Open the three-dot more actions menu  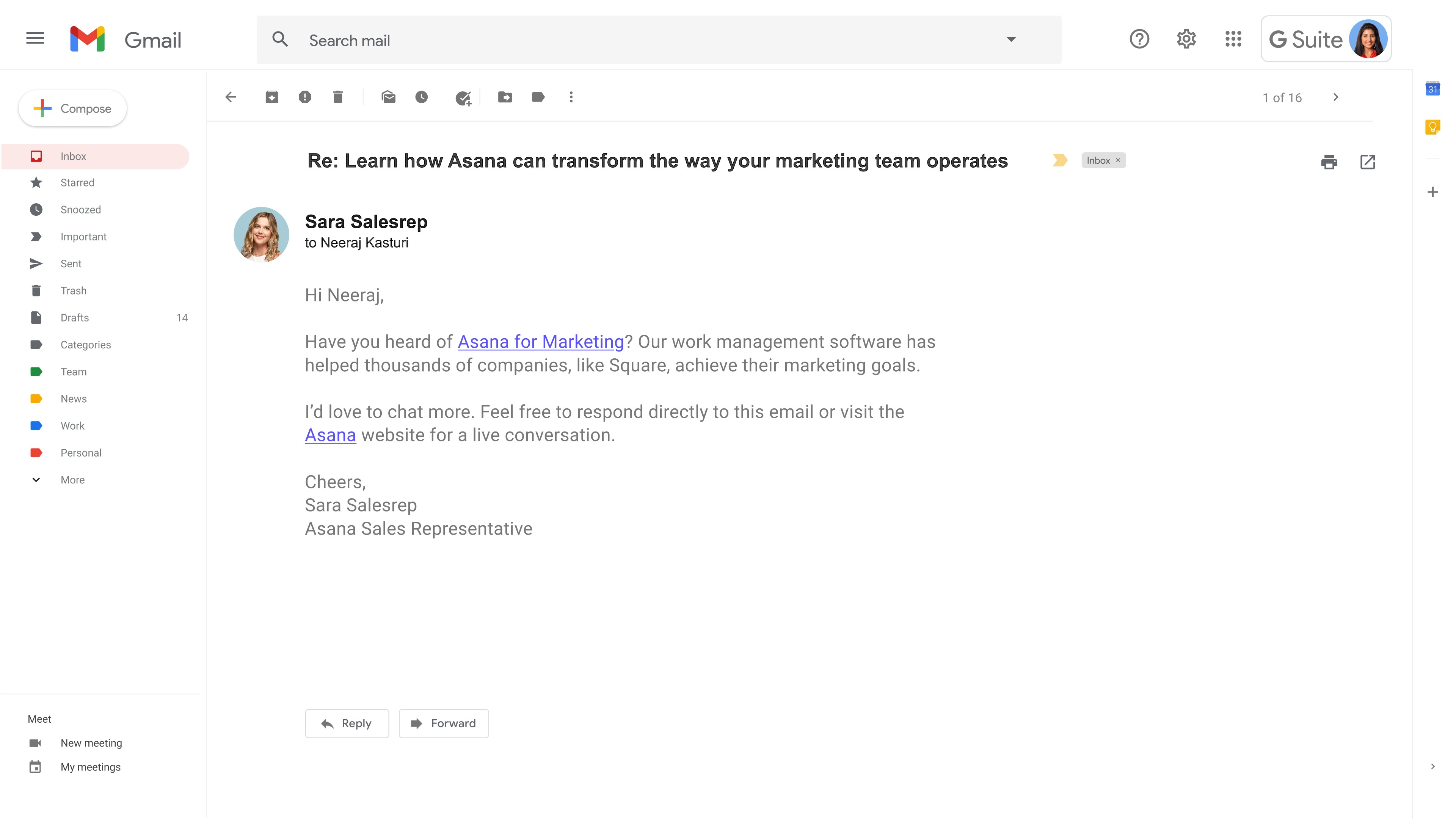(571, 97)
